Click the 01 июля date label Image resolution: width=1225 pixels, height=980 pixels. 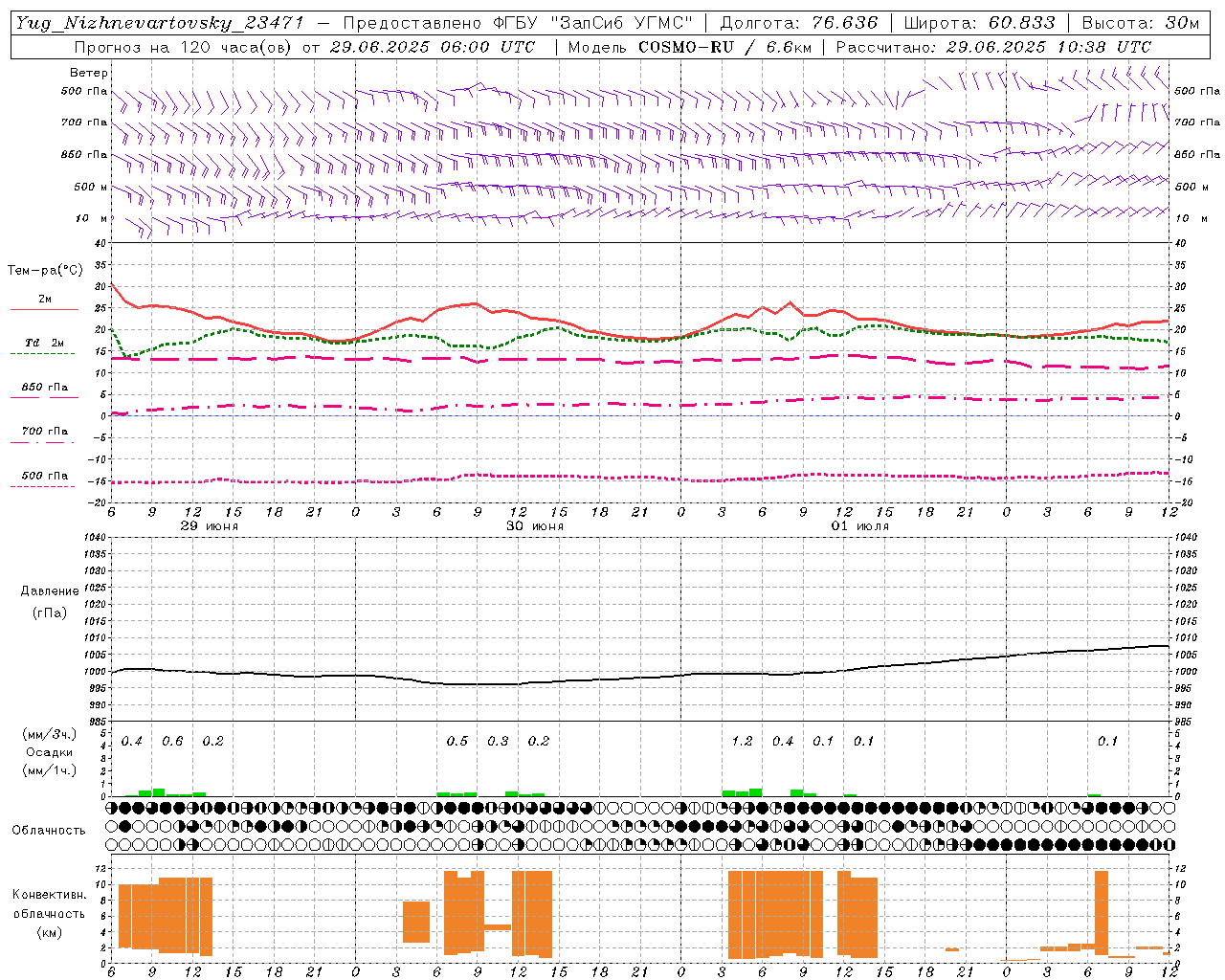coord(859,526)
